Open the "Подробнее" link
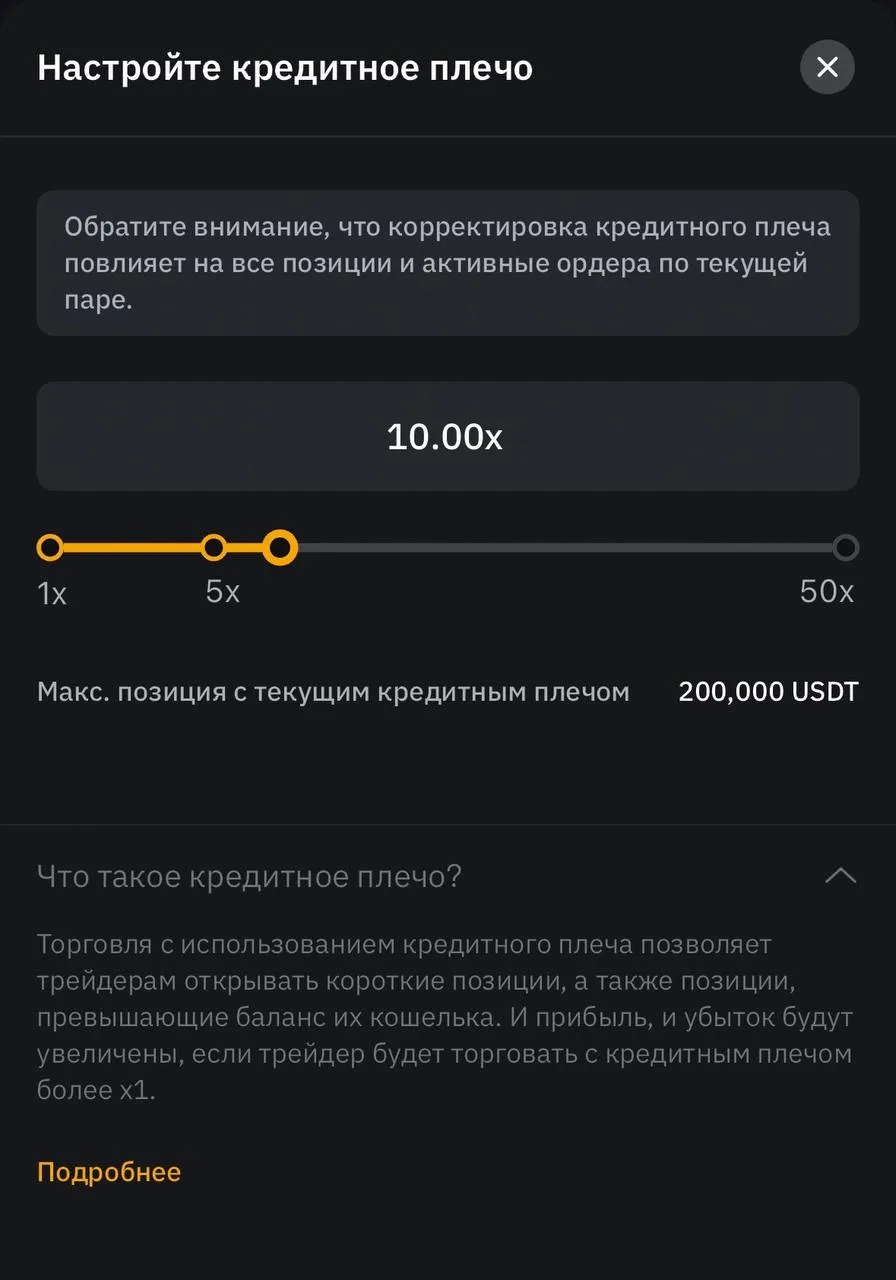This screenshot has height=1280, width=896. pos(109,1172)
